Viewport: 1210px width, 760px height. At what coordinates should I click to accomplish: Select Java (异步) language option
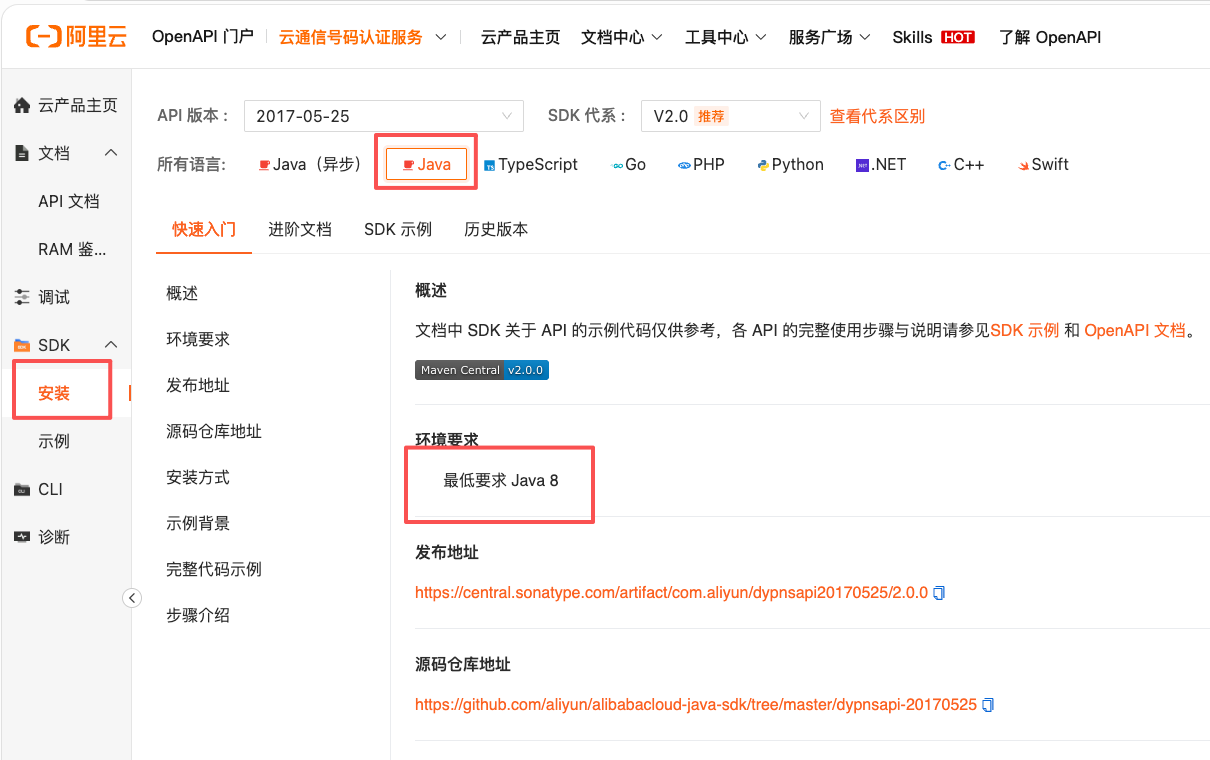[x=309, y=165]
